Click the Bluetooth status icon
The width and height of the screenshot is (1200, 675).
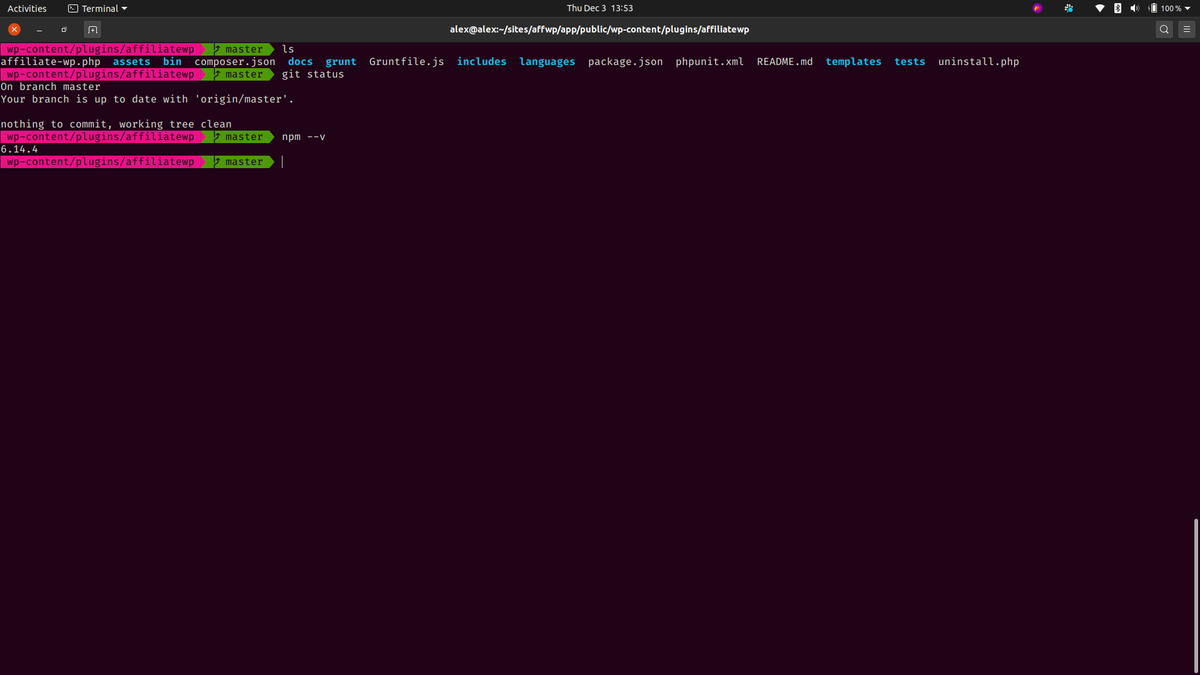coord(1118,8)
